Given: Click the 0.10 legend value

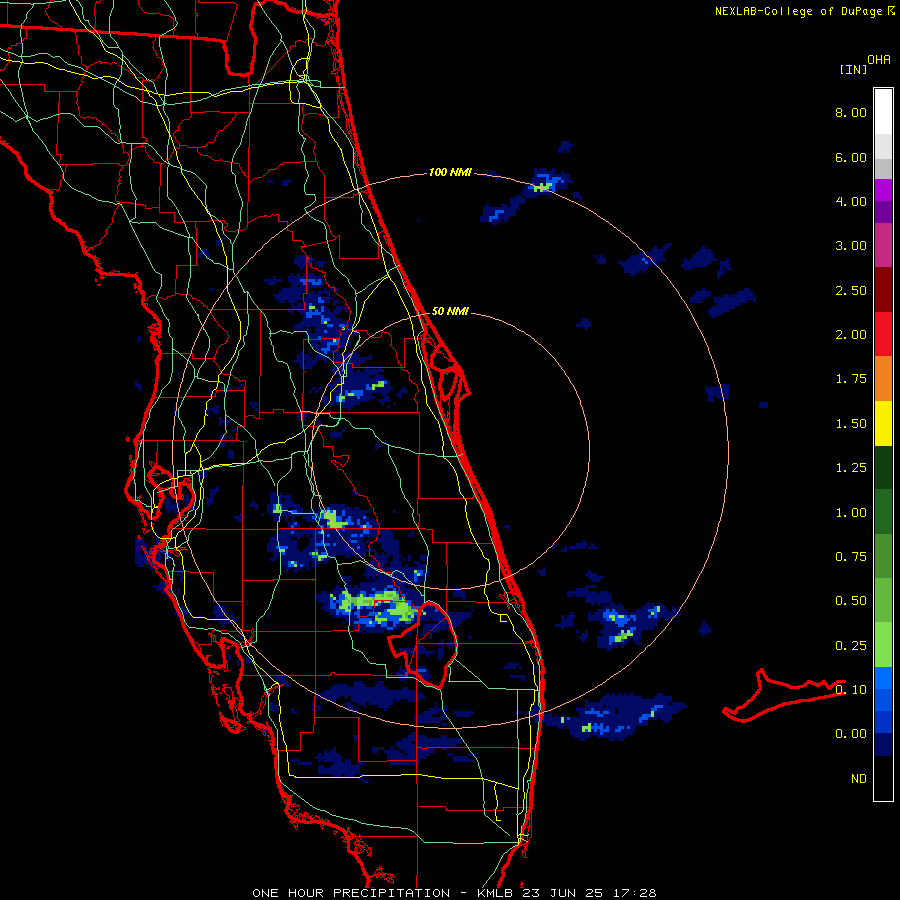Looking at the screenshot, I should click(851, 690).
